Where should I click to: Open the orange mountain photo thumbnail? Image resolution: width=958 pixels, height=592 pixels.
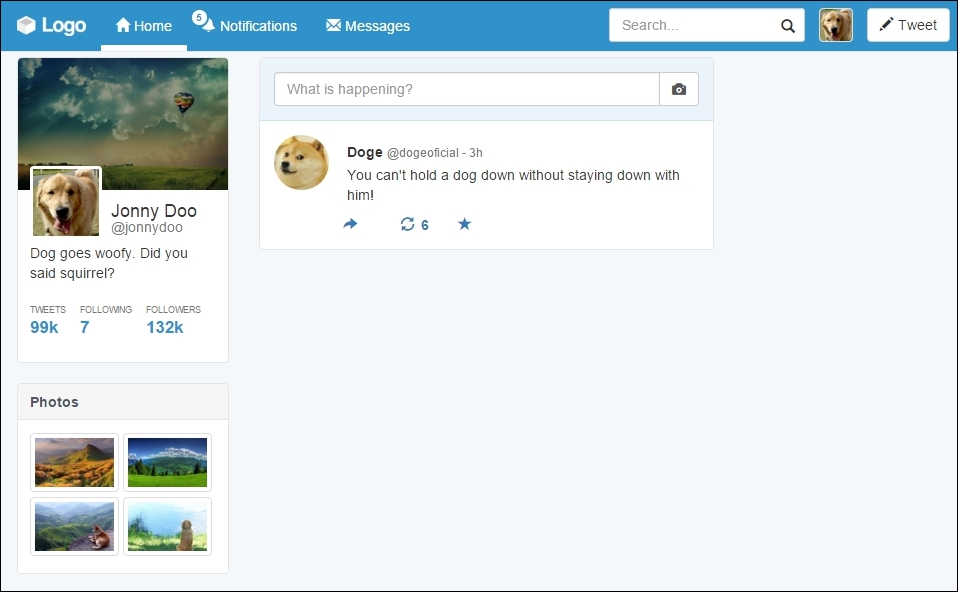coord(75,462)
